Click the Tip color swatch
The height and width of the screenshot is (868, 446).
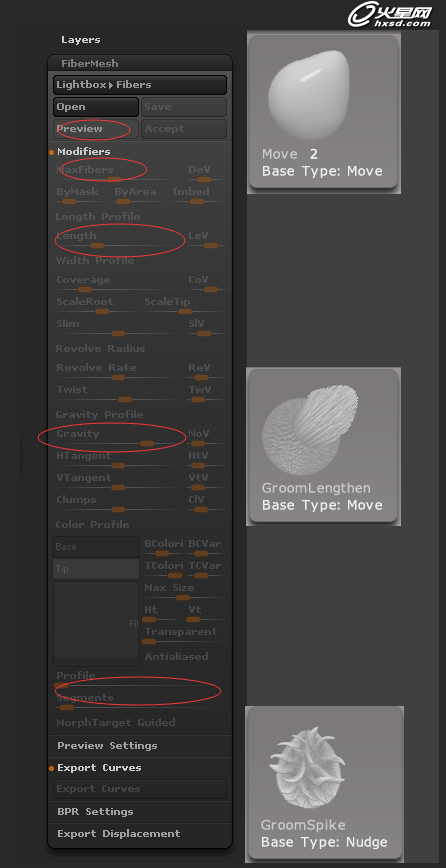click(x=96, y=569)
